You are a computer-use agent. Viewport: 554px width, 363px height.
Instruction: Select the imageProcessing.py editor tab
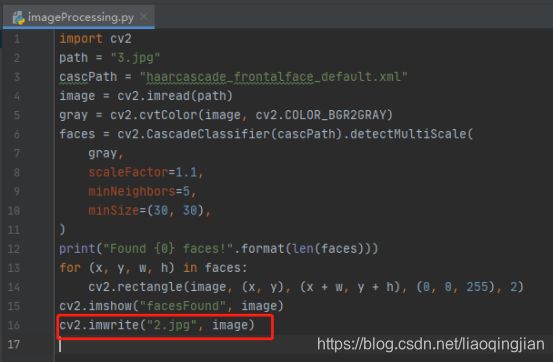[x=78, y=17]
